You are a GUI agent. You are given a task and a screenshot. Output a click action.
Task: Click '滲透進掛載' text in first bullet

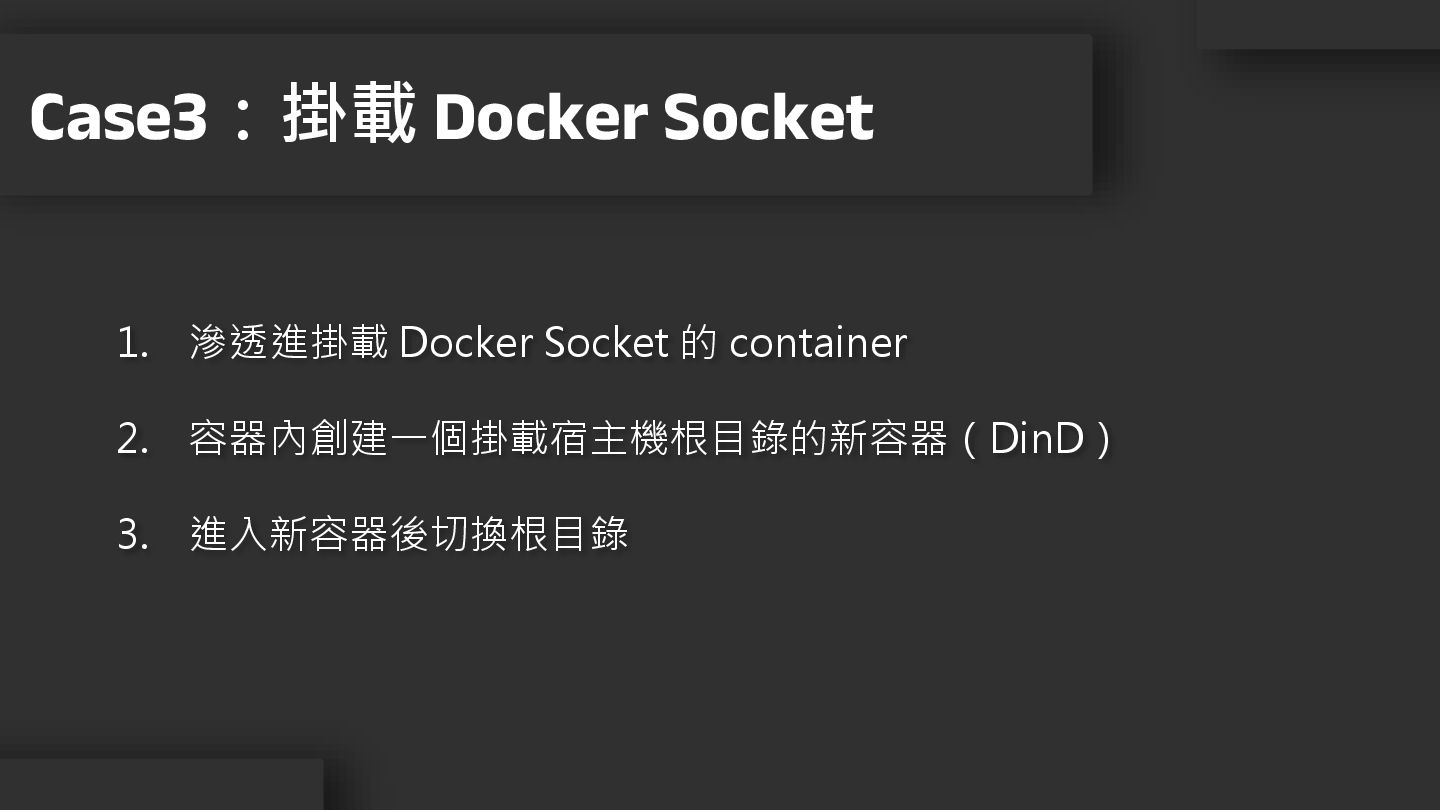[x=288, y=343]
